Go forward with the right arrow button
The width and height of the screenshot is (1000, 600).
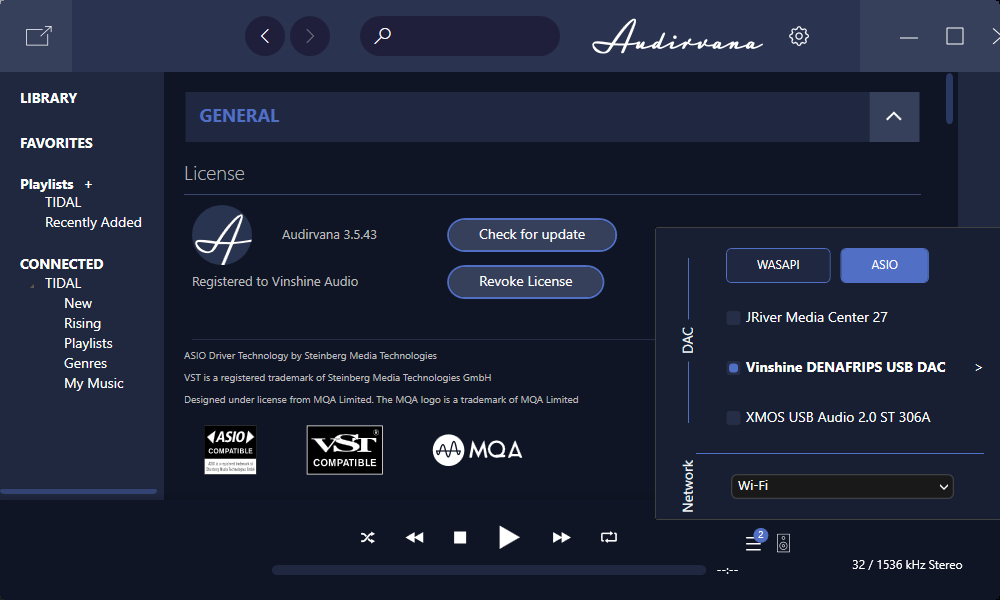310,36
